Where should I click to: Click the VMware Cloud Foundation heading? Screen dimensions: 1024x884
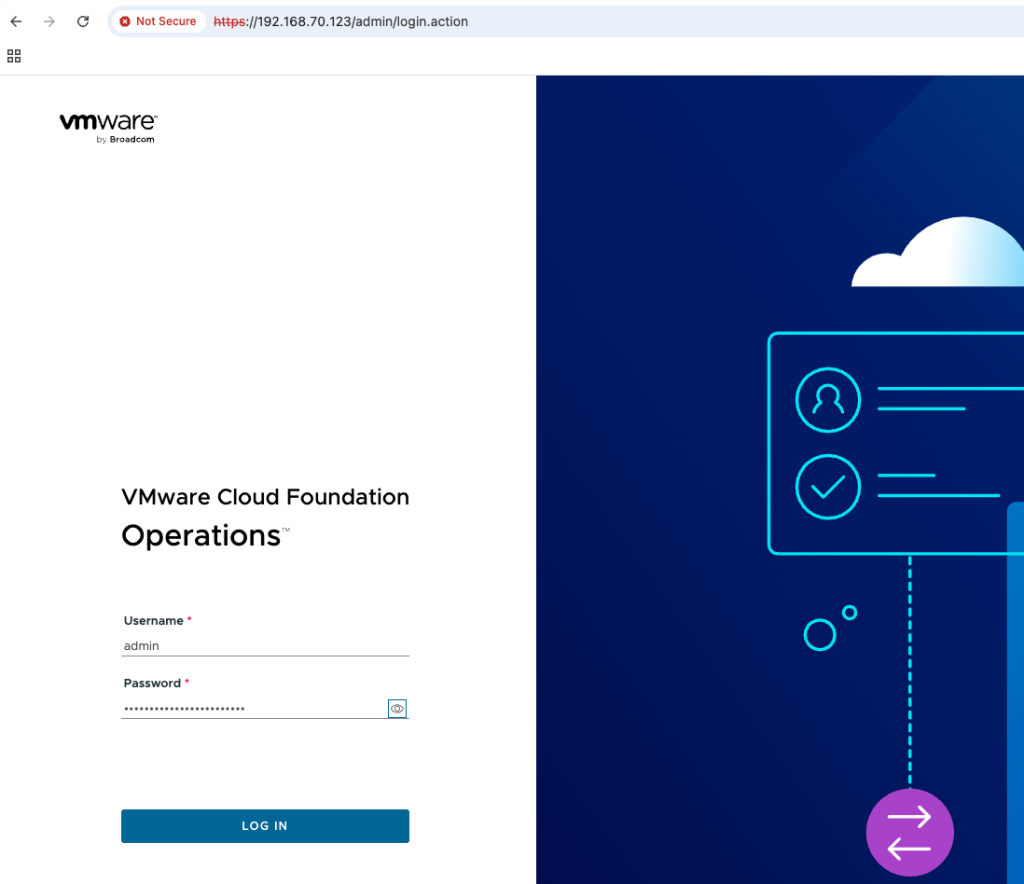[265, 497]
